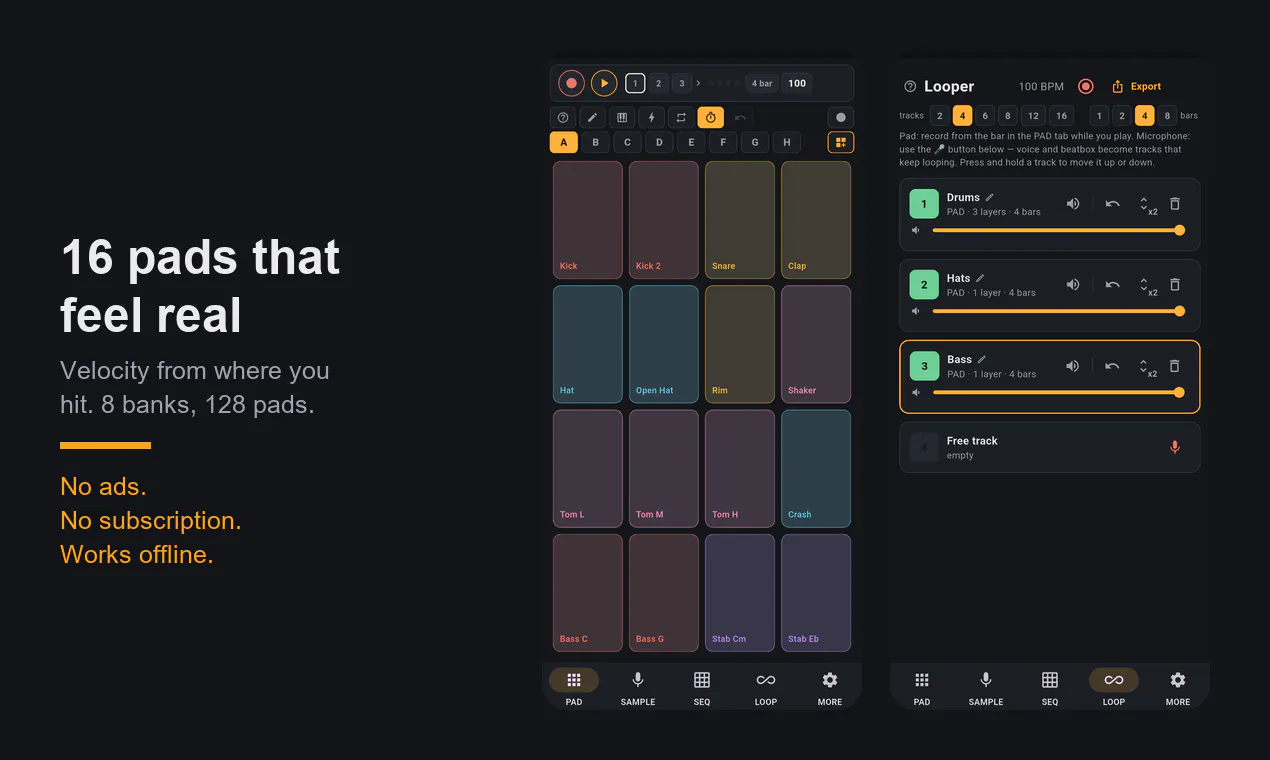Open SEQ tab on the pad screen

click(x=702, y=688)
